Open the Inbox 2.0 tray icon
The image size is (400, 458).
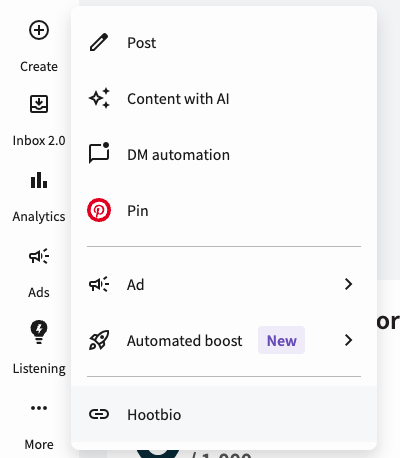pos(39,104)
